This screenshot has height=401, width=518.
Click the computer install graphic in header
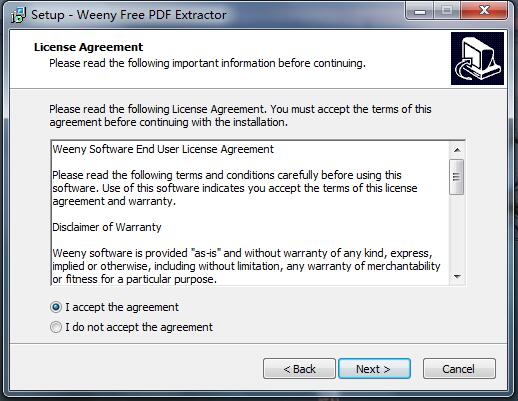point(477,58)
